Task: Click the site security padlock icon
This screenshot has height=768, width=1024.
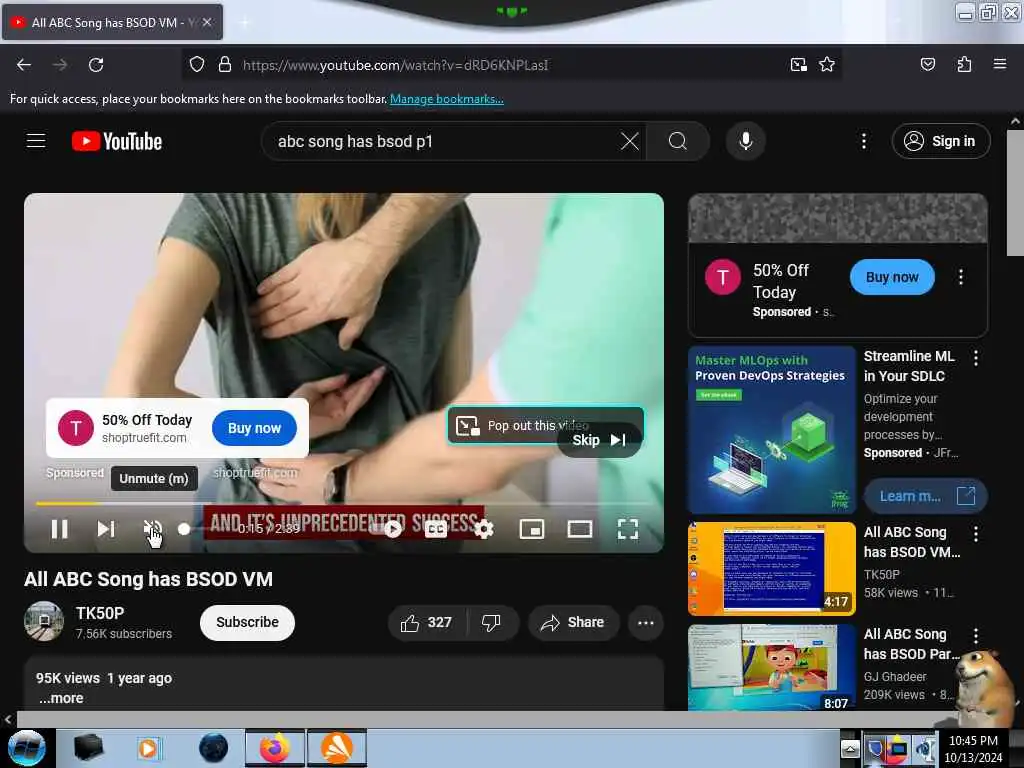Action: (225, 65)
